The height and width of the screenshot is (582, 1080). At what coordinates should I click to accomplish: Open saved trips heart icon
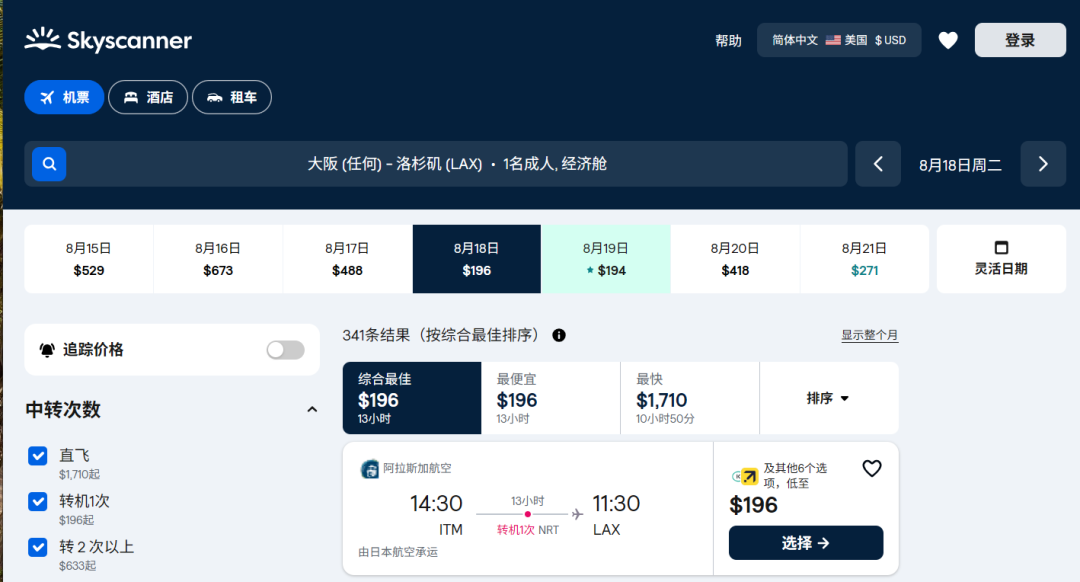click(948, 40)
